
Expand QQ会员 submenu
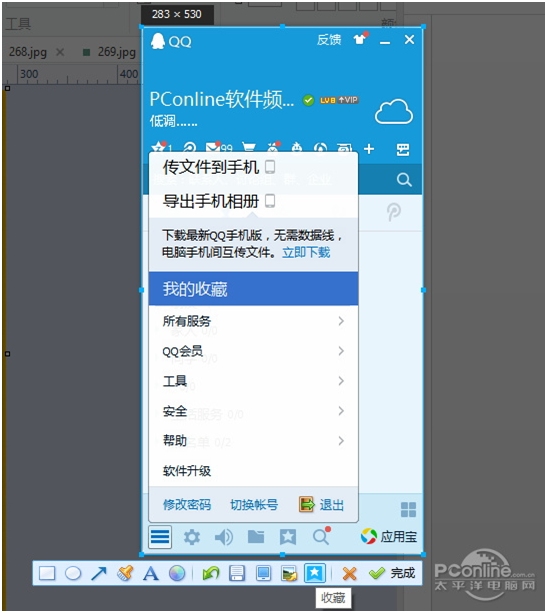click(253, 351)
